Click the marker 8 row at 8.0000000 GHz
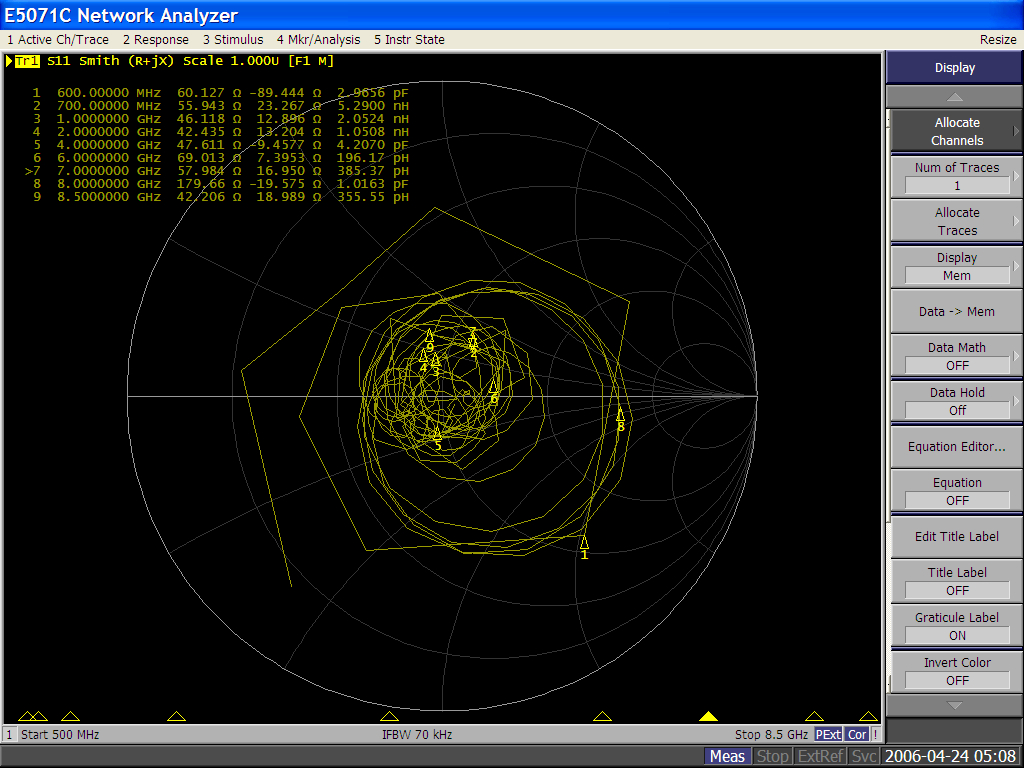Viewport: 1024px width, 768px height. coord(221,184)
